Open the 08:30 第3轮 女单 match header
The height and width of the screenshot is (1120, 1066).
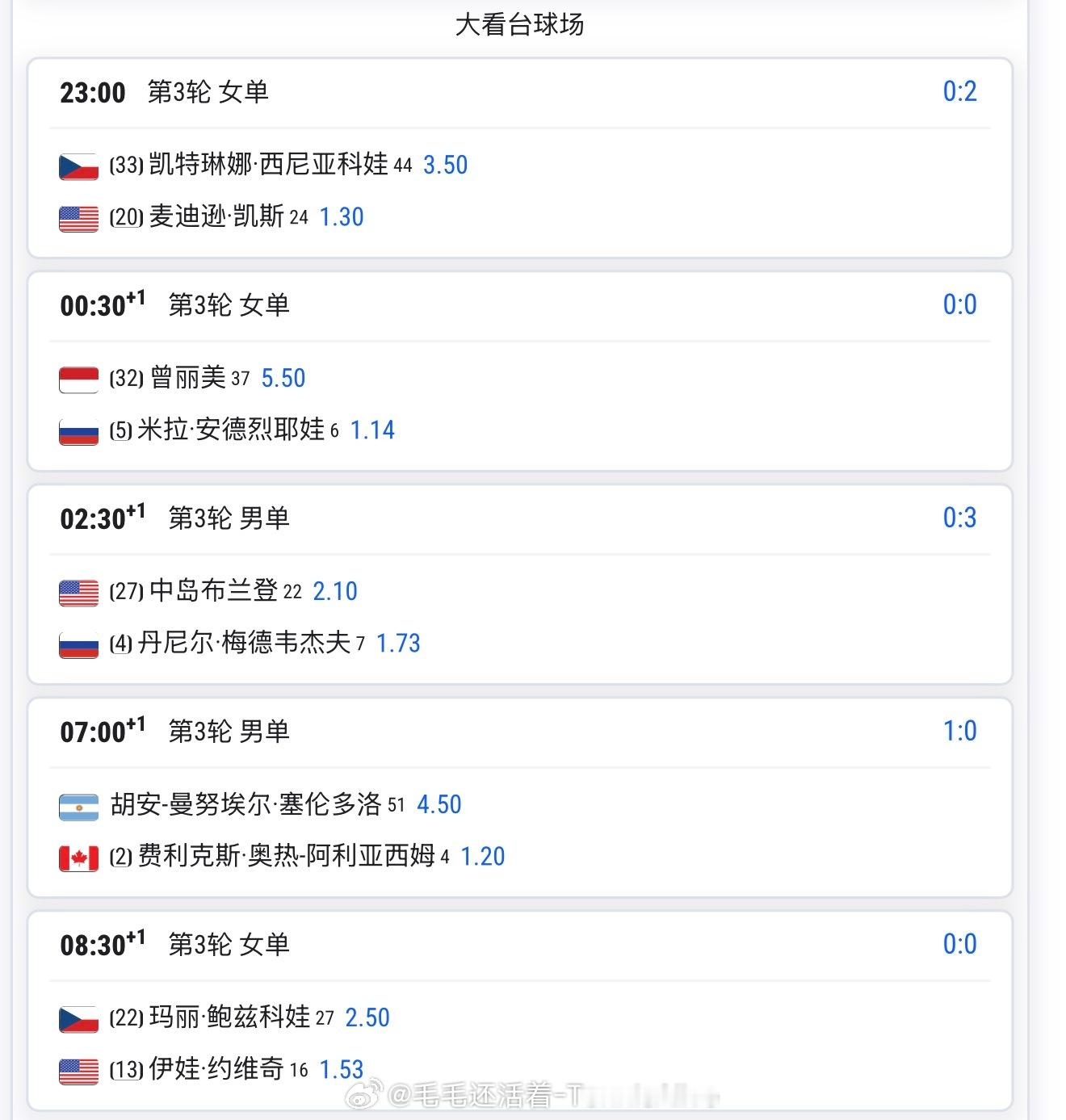(x=174, y=944)
